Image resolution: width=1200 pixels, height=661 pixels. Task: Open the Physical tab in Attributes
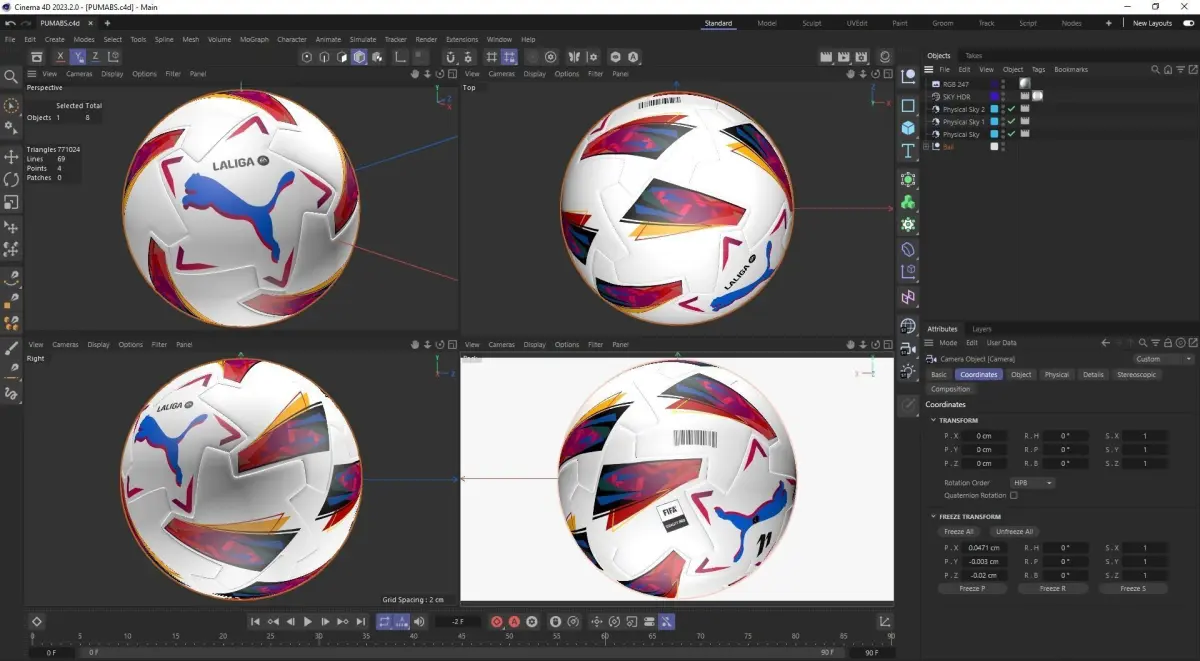[x=1056, y=375]
